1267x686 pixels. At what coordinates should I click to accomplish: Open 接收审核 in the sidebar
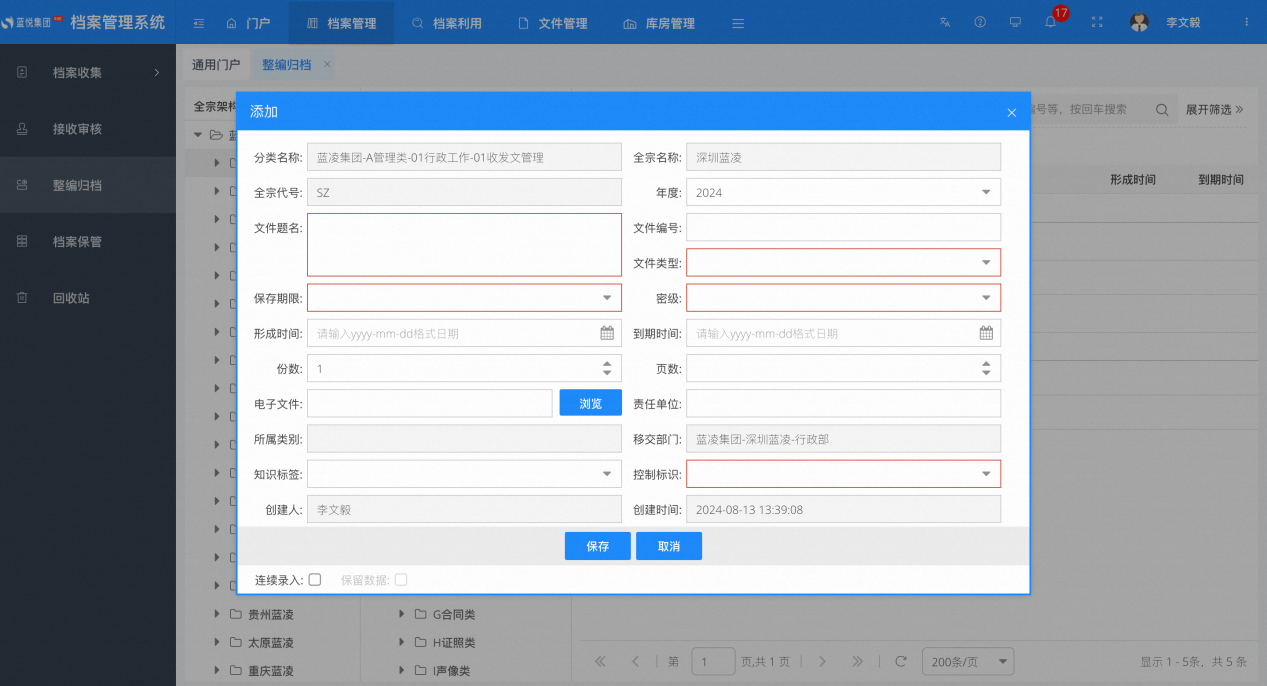88,129
